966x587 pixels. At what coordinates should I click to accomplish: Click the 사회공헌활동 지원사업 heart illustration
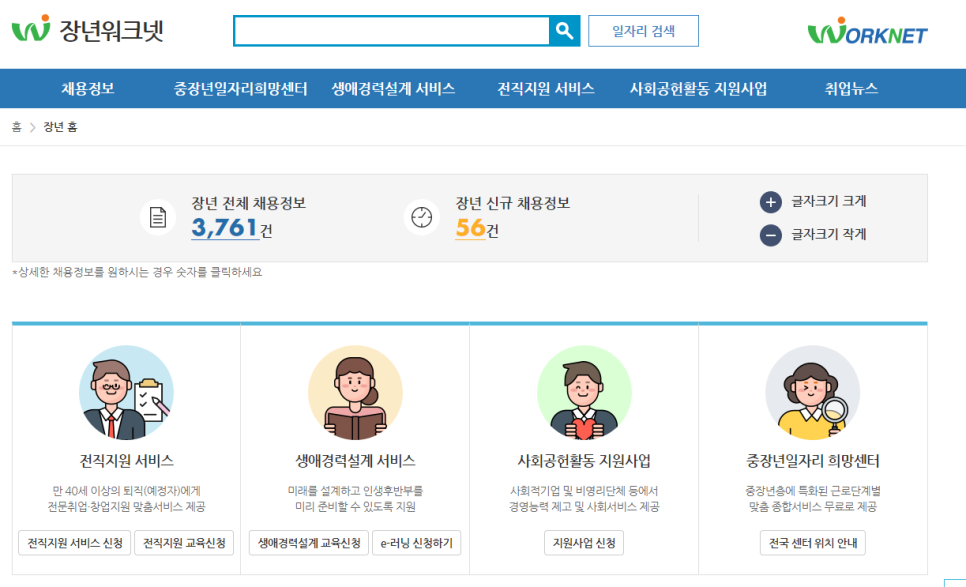(584, 392)
